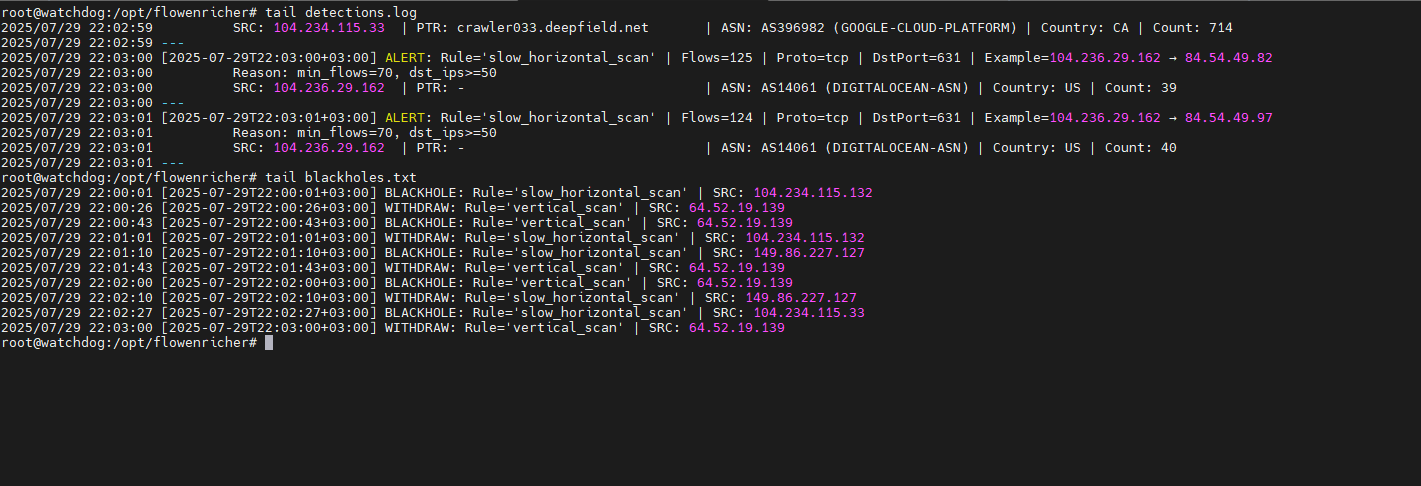This screenshot has height=486, width=1421.
Task: Click the 'Flows=125' value
Action: pos(717,57)
